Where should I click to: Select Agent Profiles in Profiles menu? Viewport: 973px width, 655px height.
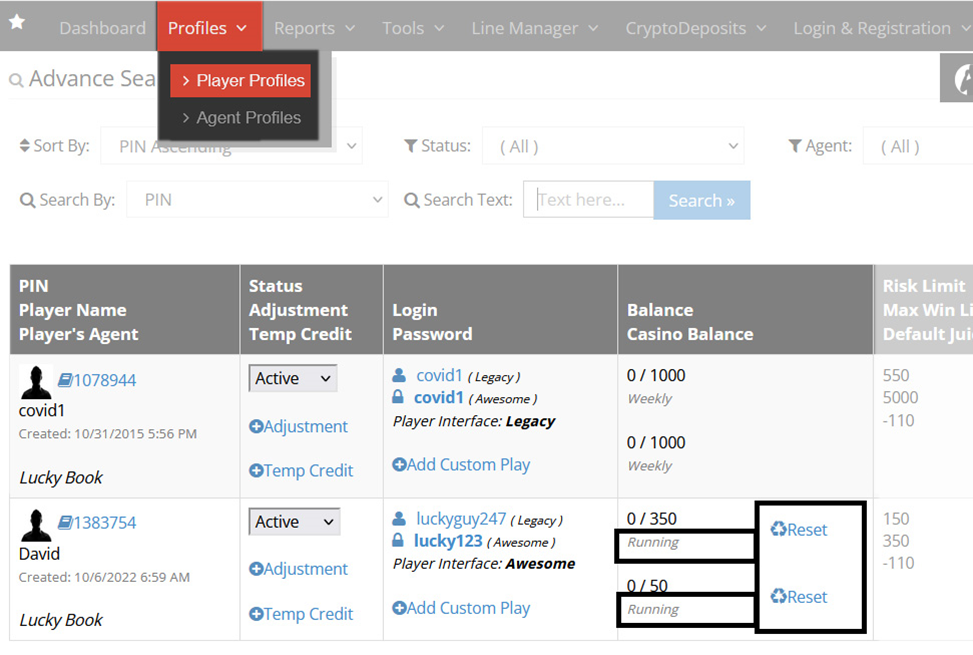(x=248, y=118)
